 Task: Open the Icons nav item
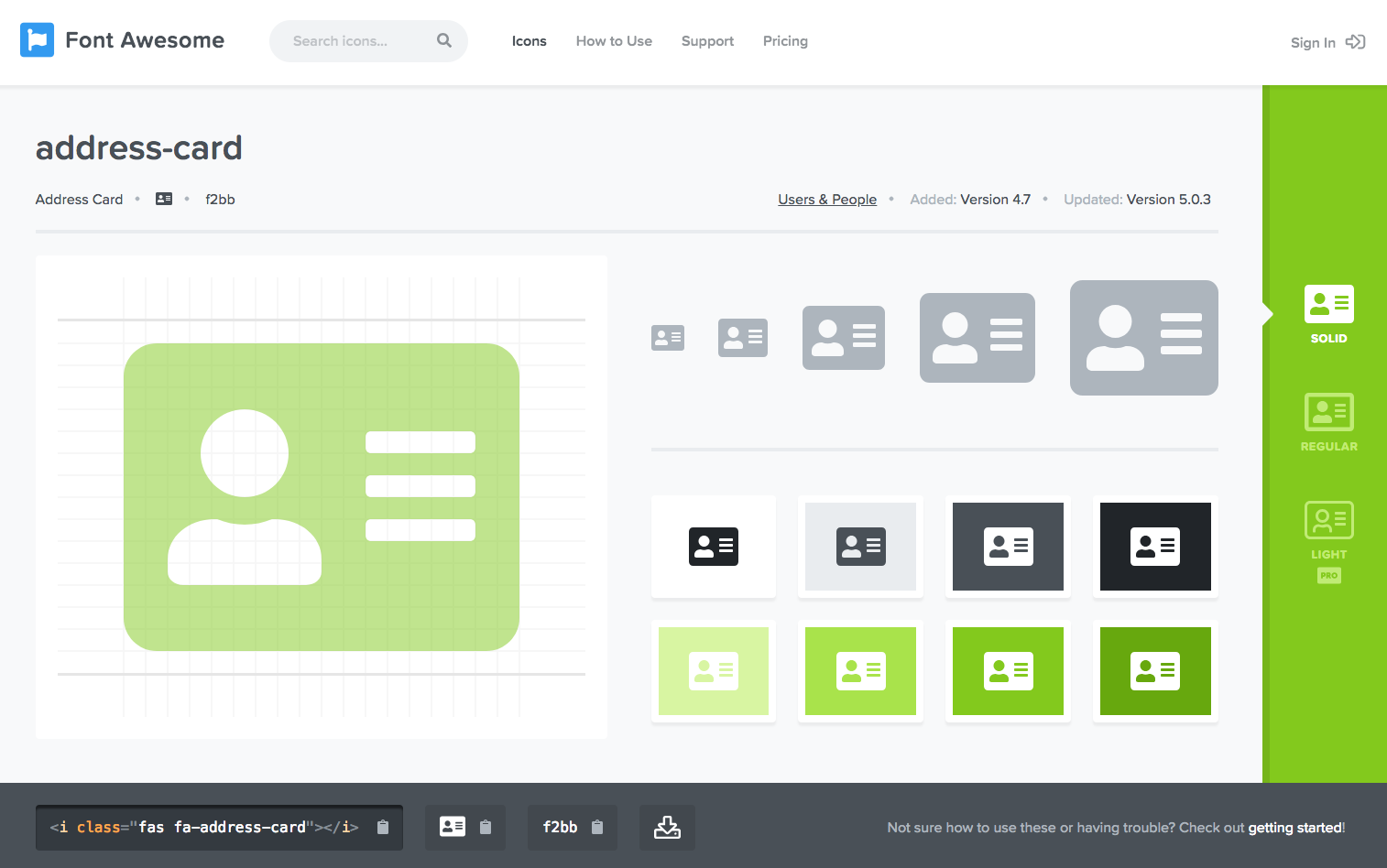point(529,41)
